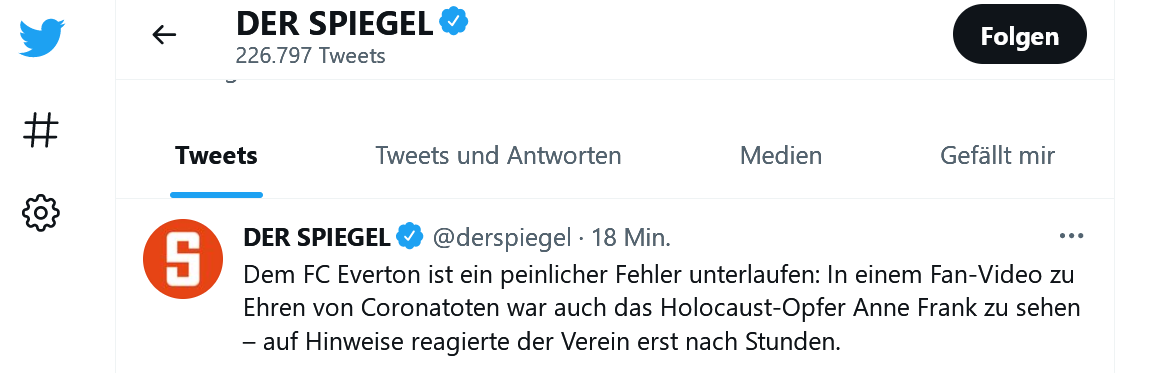This screenshot has height=373, width=1158.
Task: Switch to Tweets und Antworten tab
Action: (x=499, y=156)
